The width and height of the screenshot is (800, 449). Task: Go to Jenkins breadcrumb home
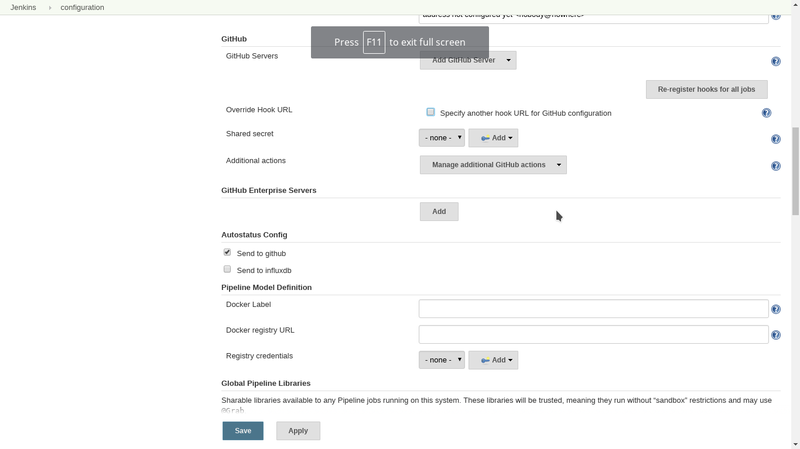click(x=23, y=7)
